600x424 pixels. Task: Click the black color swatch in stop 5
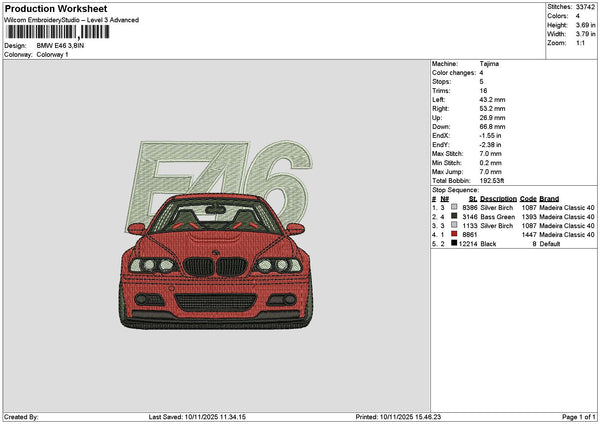[x=455, y=243]
